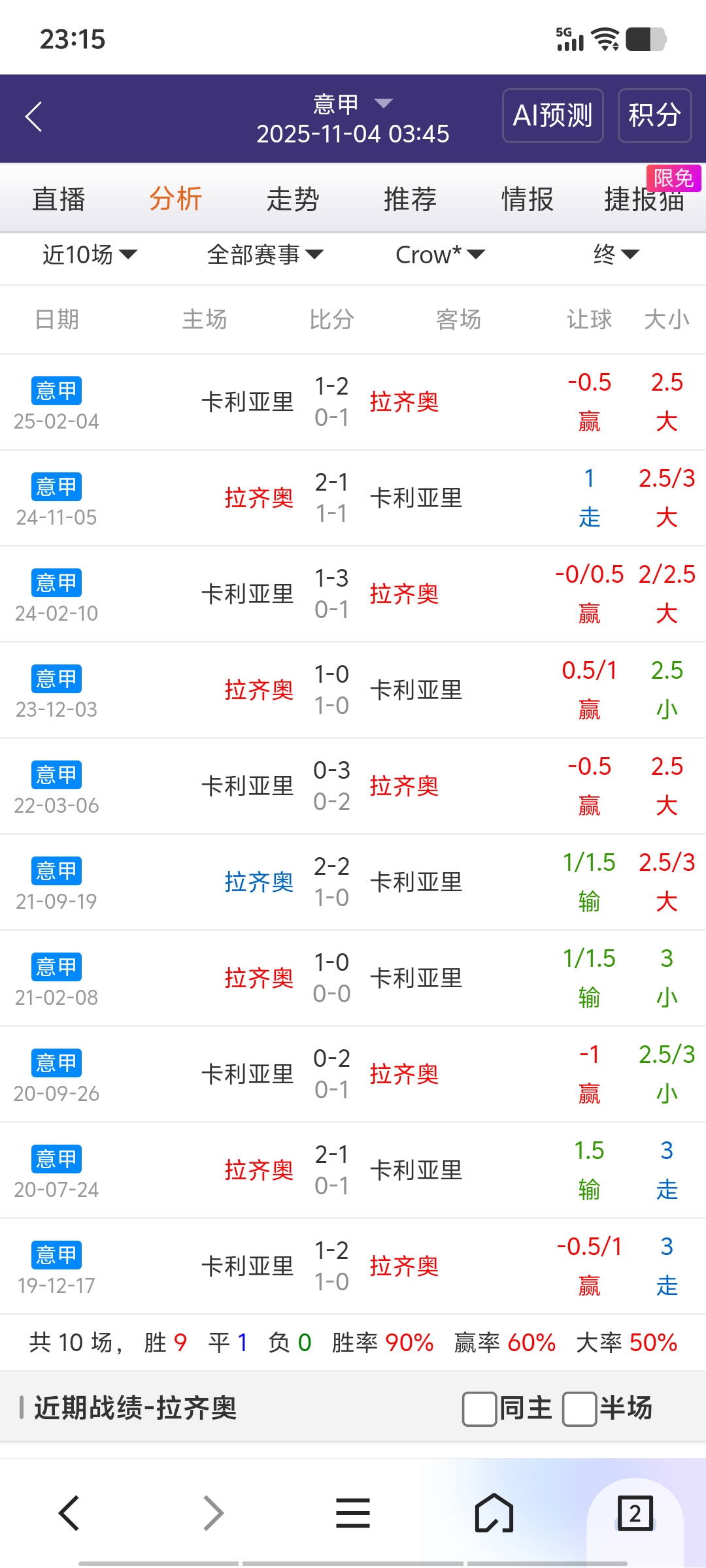Viewport: 706px width, 1568px height.
Task: Open the browser hamburger menu
Action: coord(353,1512)
